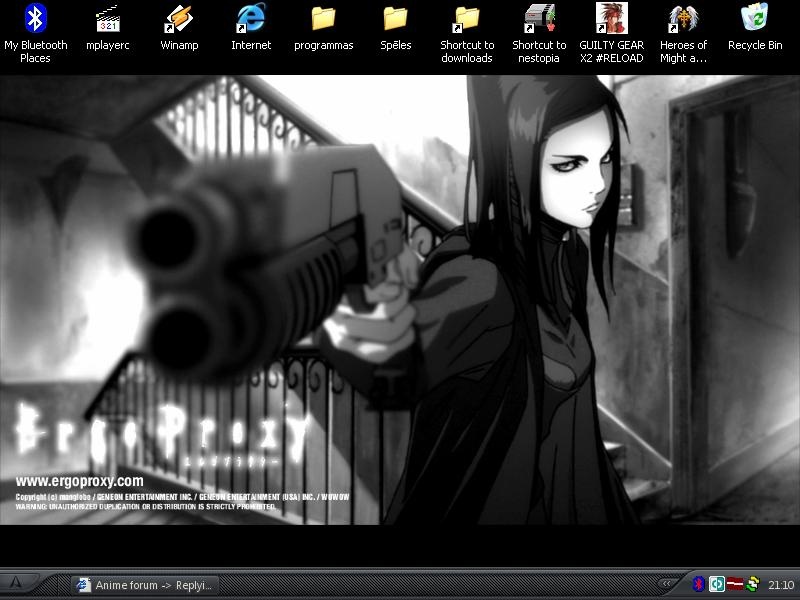
Task: Select the GUILTY GEAR X2 #RELOAD icon
Action: 611,33
